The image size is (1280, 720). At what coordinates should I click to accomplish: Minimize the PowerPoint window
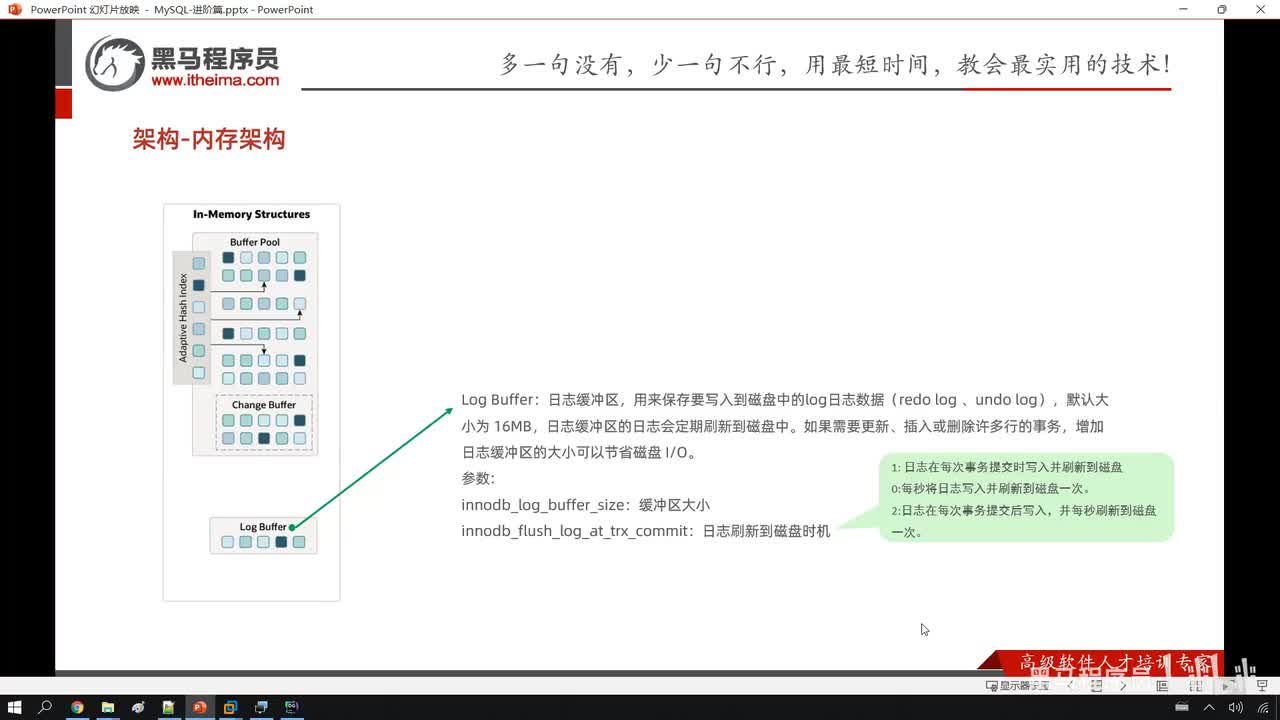click(x=1184, y=9)
